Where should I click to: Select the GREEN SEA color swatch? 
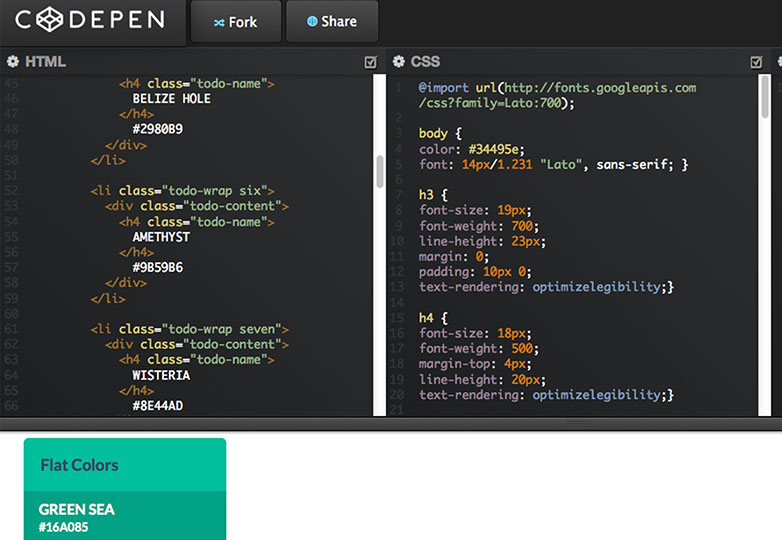[x=125, y=516]
